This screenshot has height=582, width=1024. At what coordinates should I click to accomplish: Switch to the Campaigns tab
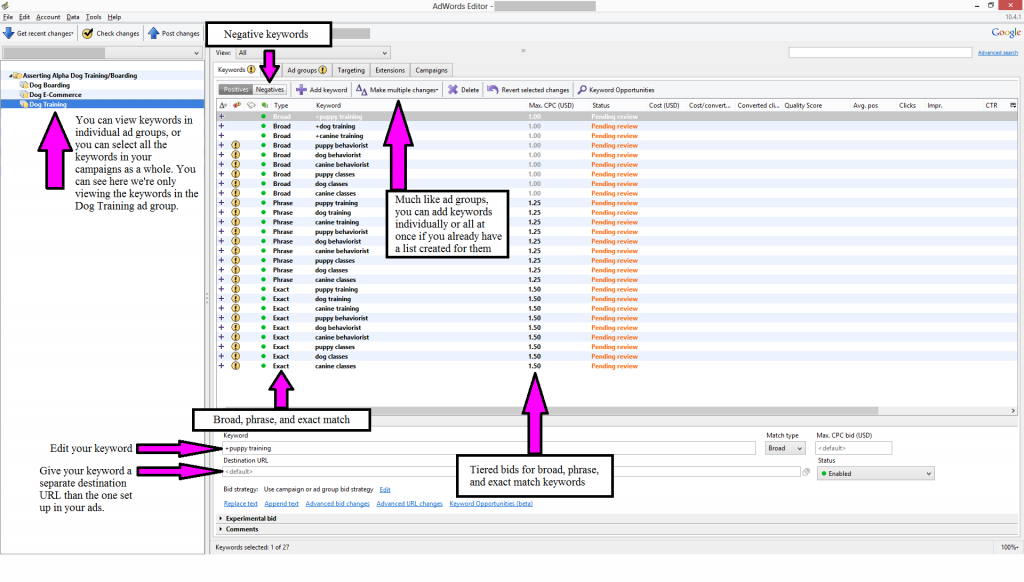click(431, 70)
